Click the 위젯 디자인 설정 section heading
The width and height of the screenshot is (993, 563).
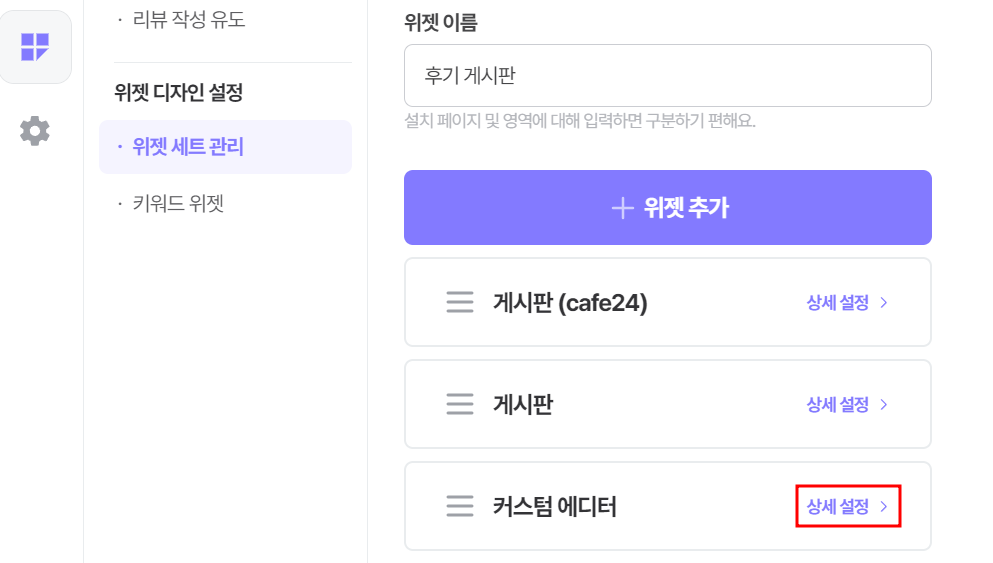[179, 93]
